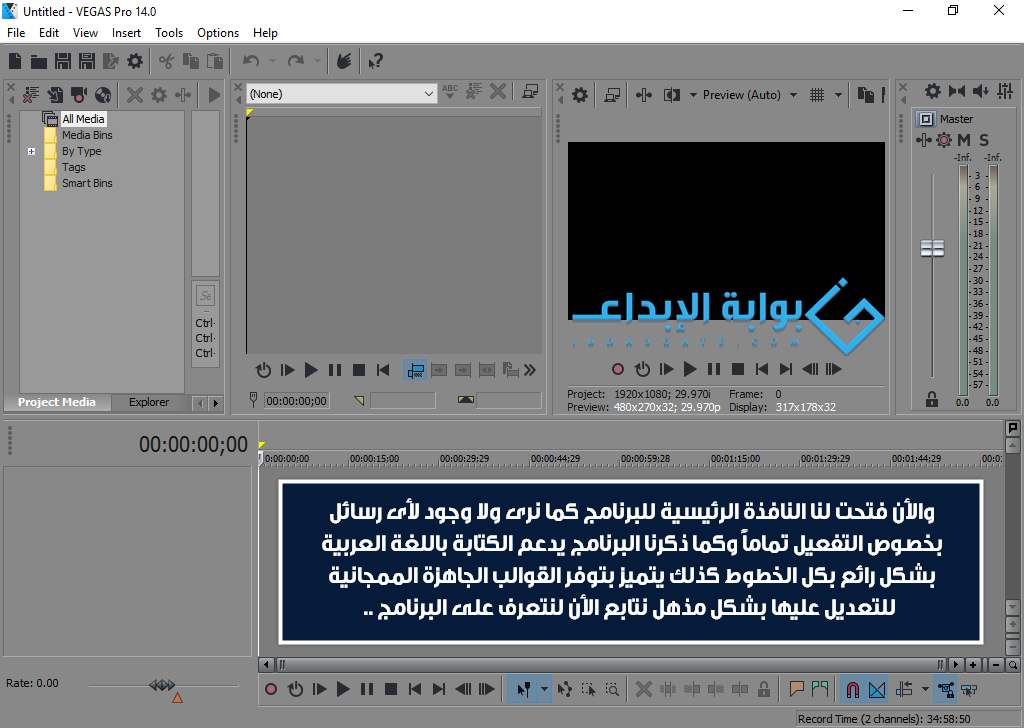
Task: Toggle Enable Snapping magnet button
Action: [x=852, y=689]
